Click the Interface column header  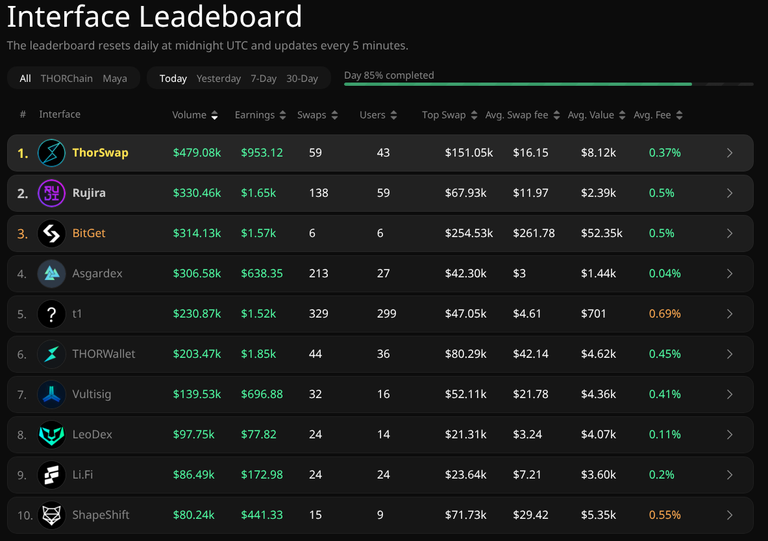click(x=60, y=114)
